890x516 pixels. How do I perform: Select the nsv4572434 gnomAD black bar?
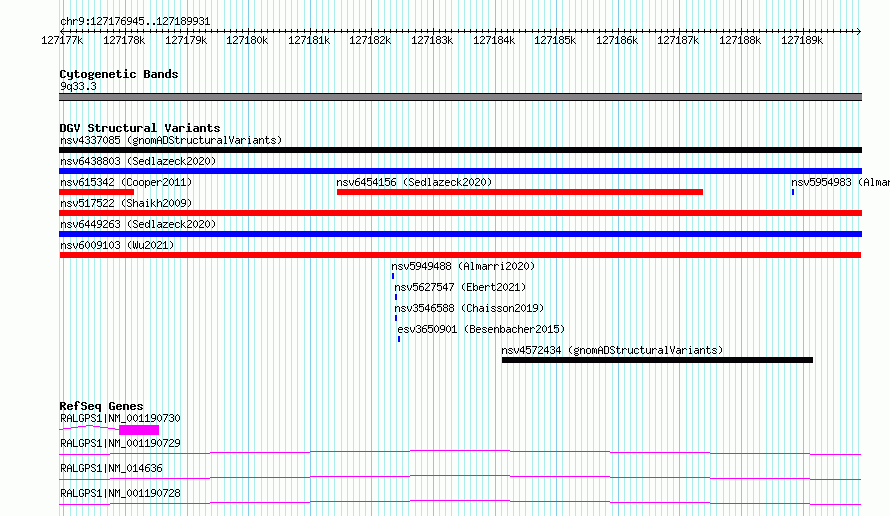tap(657, 360)
